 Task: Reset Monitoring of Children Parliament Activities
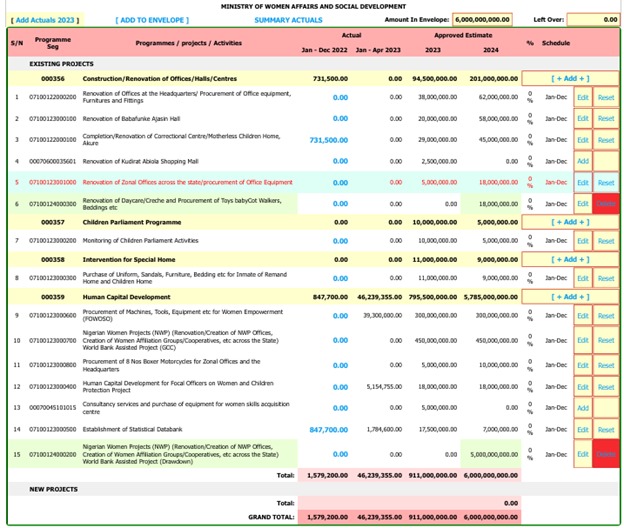coord(606,241)
